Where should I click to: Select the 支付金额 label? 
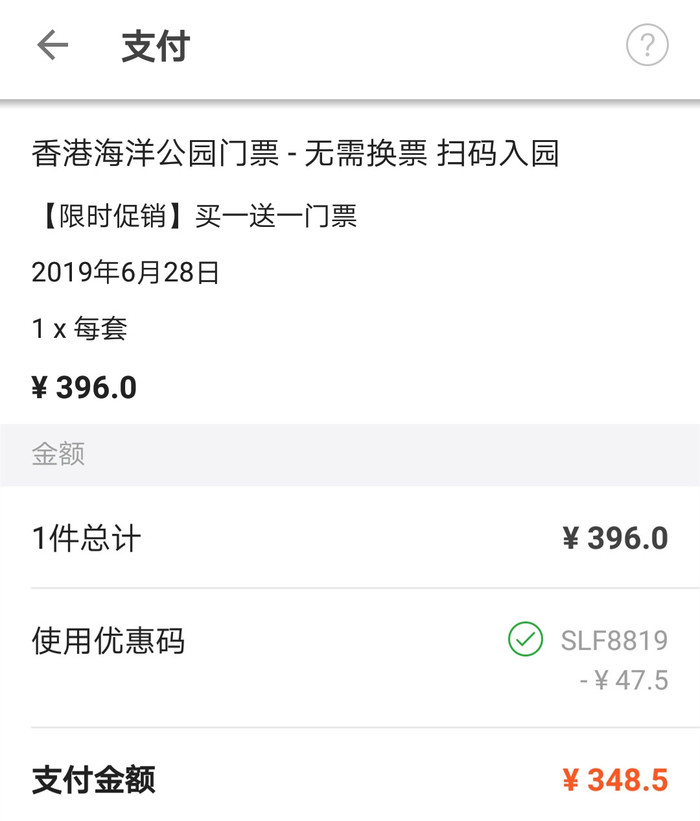tap(94, 780)
